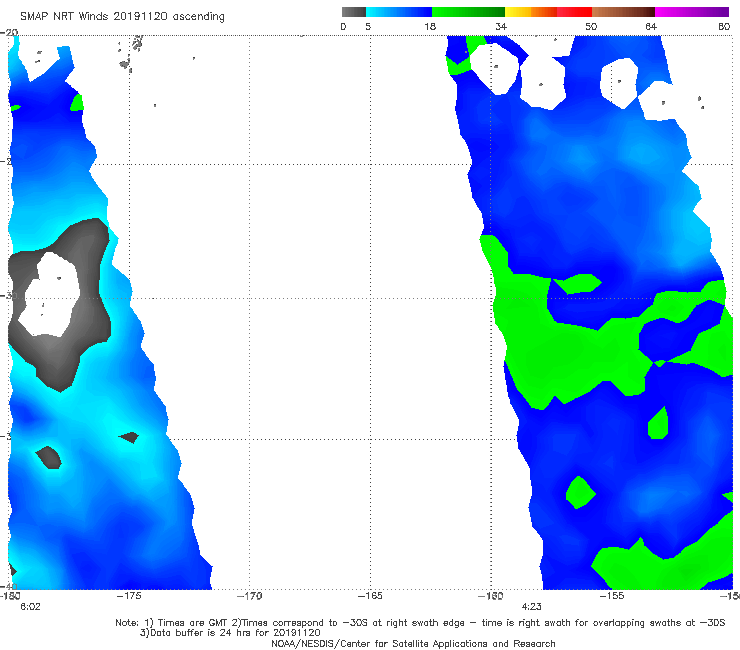The image size is (740, 650).
Task: Click the '-170' longitude axis label
Action: click(x=250, y=596)
